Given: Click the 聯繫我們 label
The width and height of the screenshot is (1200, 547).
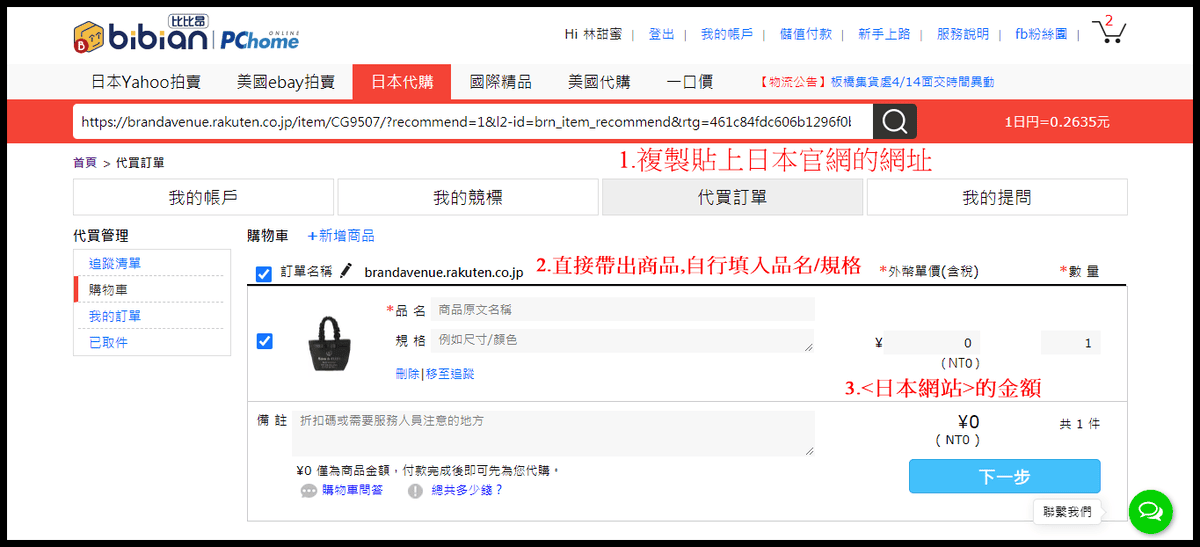Looking at the screenshot, I should click(x=1067, y=511).
